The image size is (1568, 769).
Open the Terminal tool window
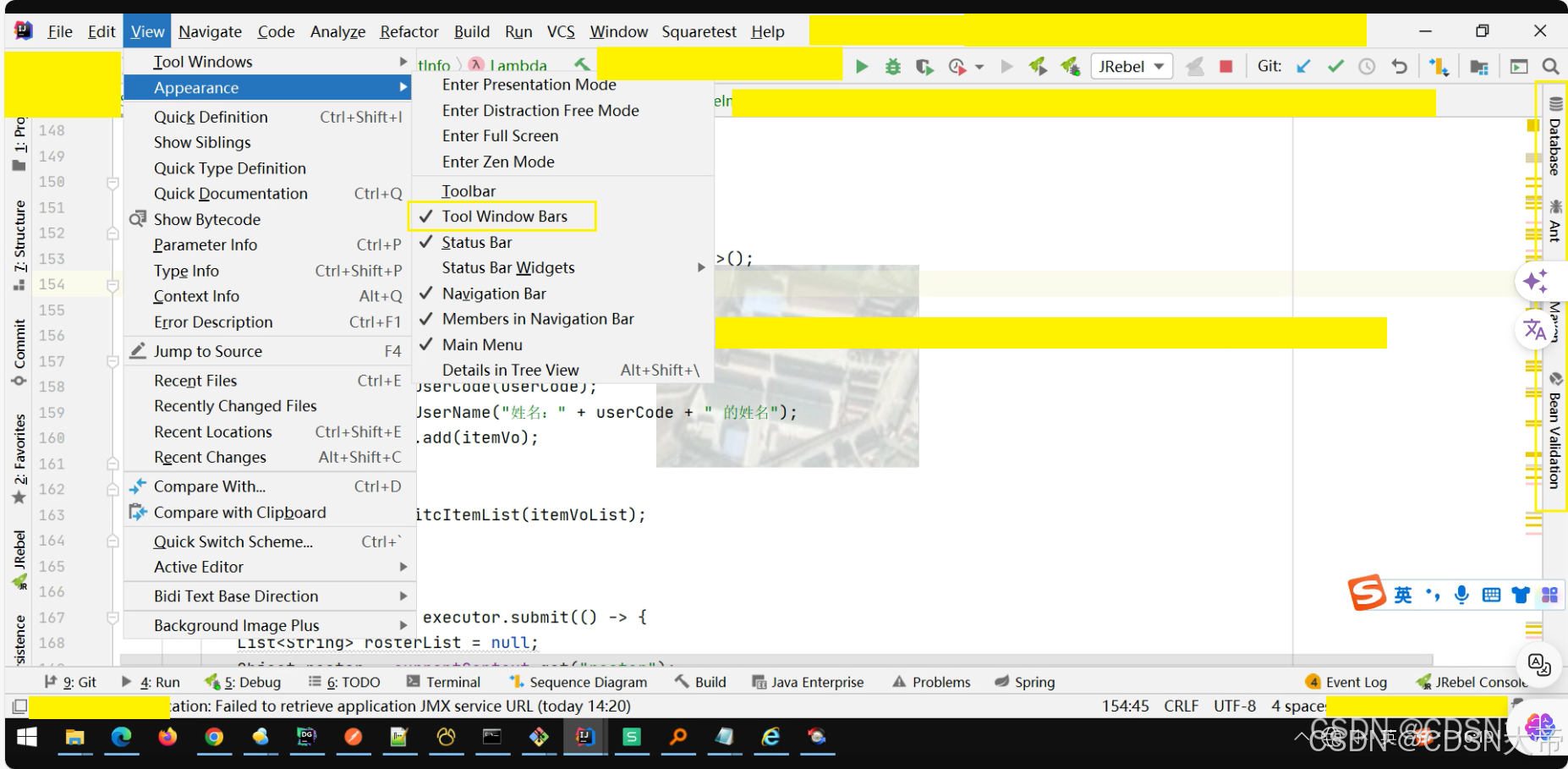point(452,682)
